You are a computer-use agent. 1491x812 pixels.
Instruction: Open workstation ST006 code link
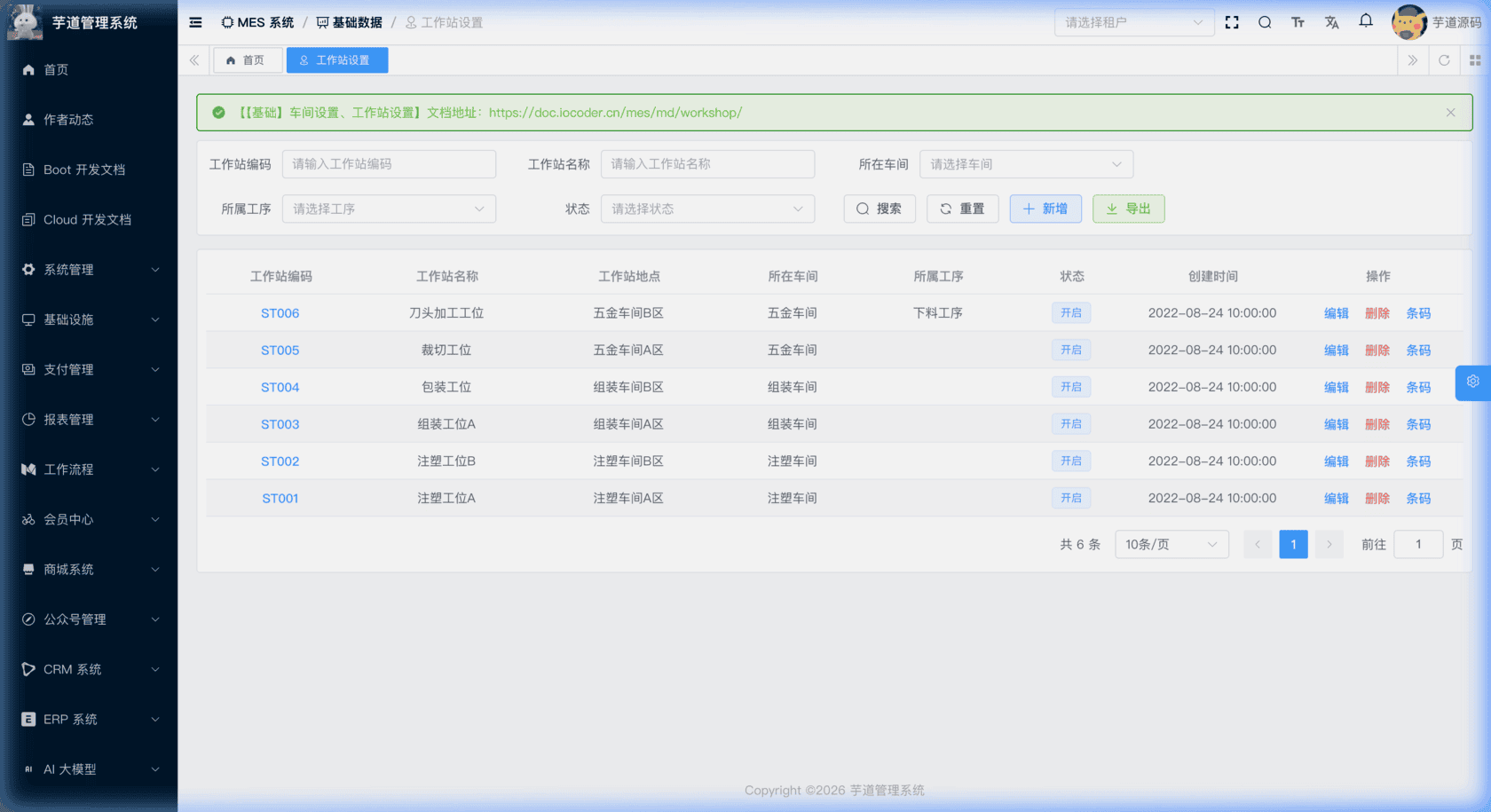click(x=280, y=313)
